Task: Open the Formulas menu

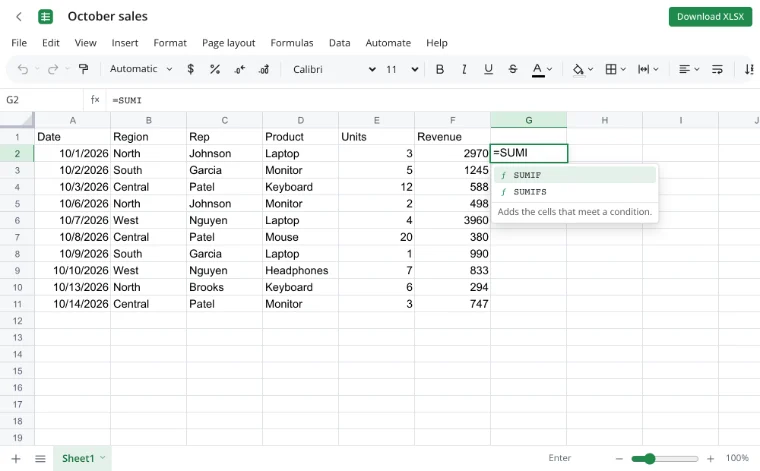Action: 292,43
